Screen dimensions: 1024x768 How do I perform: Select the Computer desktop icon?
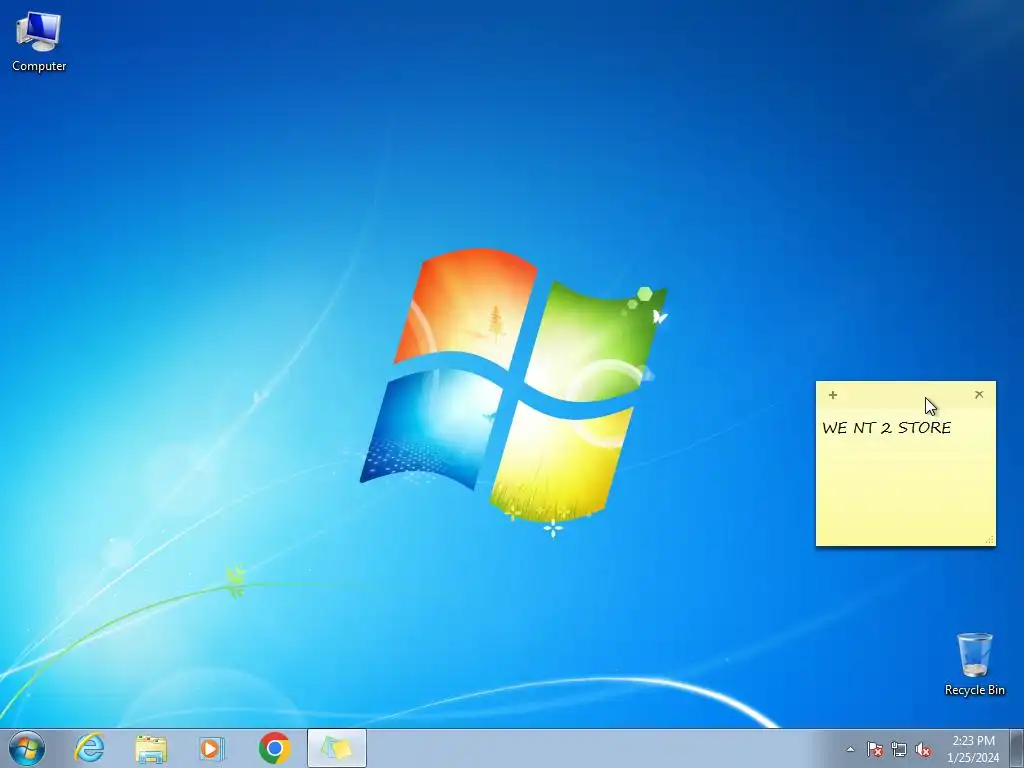point(39,42)
